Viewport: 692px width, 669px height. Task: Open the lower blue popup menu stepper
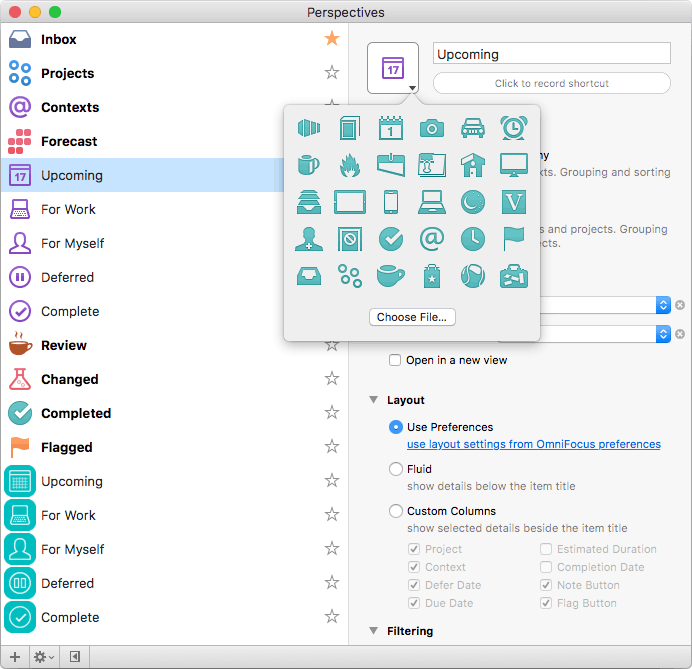[663, 334]
